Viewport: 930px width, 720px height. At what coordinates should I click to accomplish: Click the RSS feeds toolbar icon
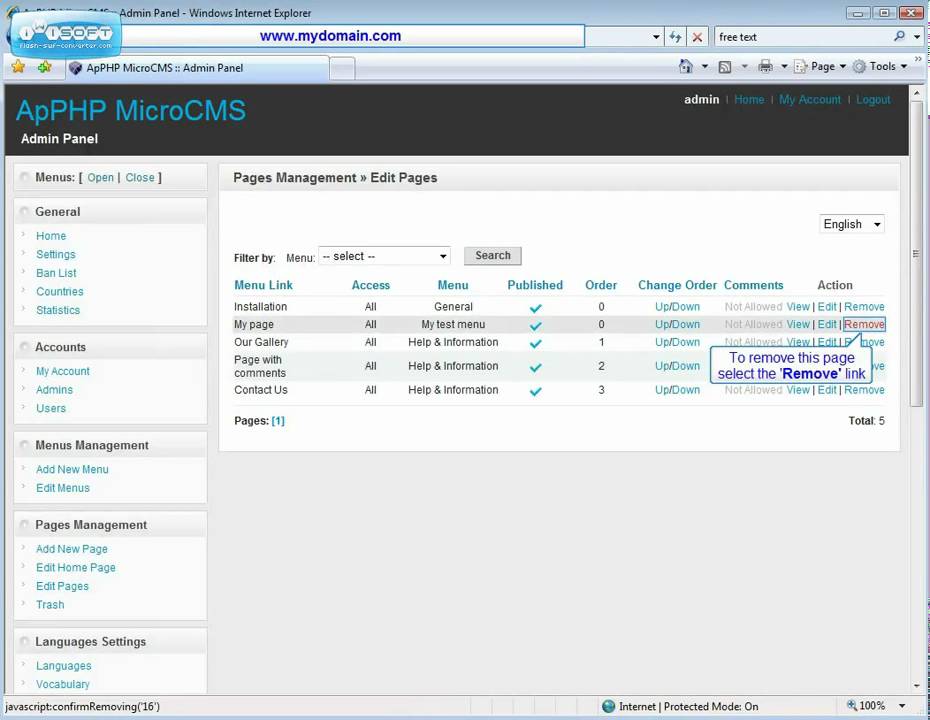click(x=725, y=67)
